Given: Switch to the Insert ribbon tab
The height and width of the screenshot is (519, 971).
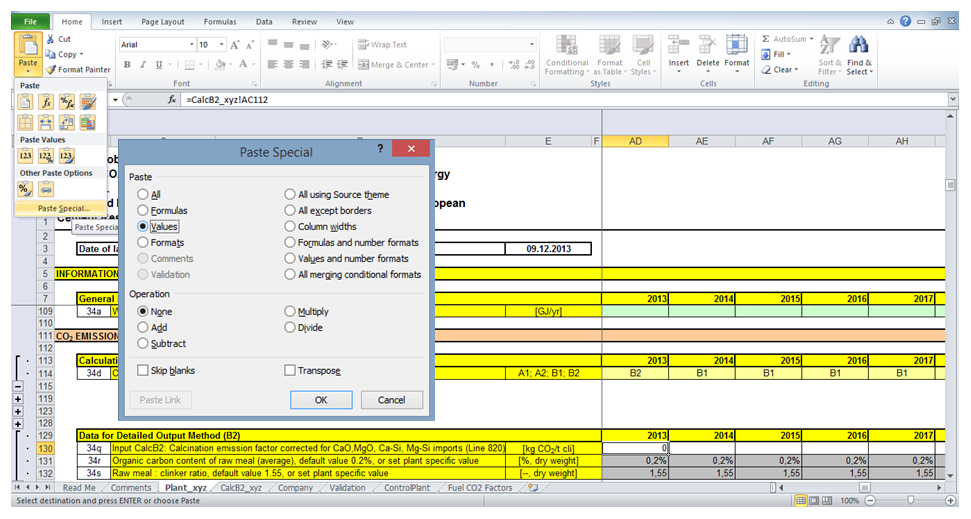Looking at the screenshot, I should (x=111, y=21).
